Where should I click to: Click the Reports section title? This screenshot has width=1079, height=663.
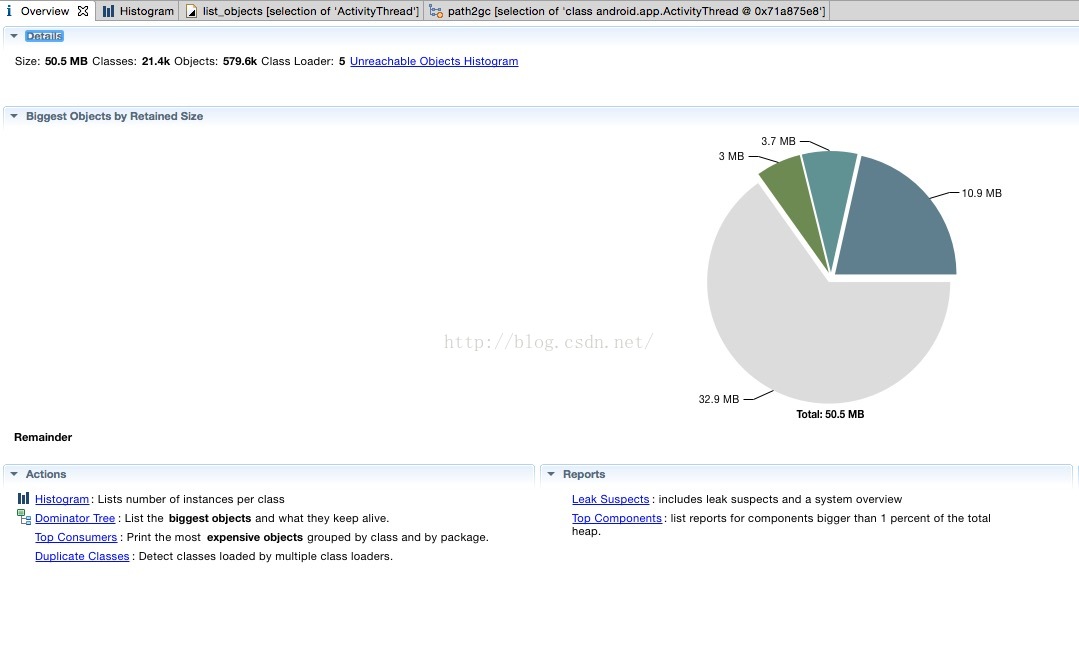pyautogui.click(x=584, y=474)
